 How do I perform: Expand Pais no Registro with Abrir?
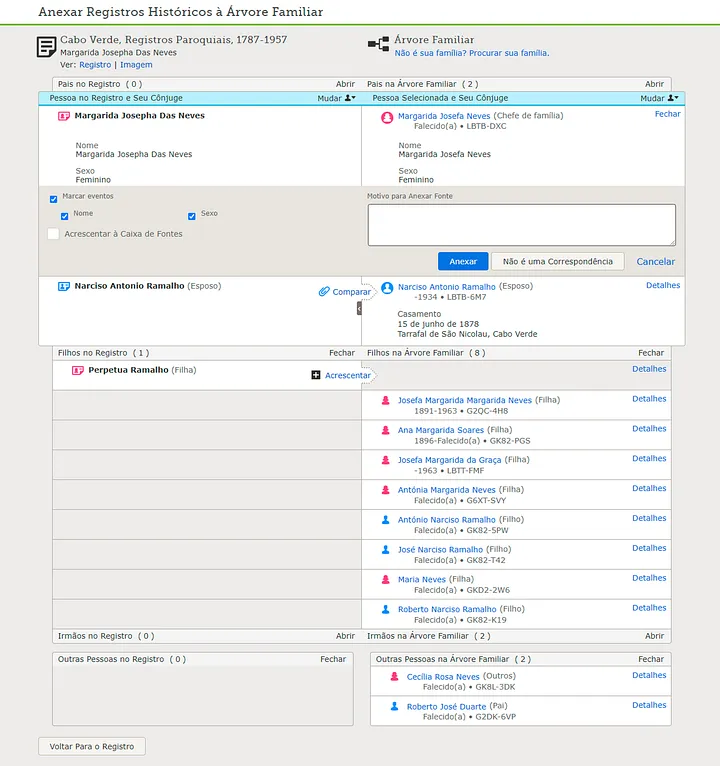[345, 85]
